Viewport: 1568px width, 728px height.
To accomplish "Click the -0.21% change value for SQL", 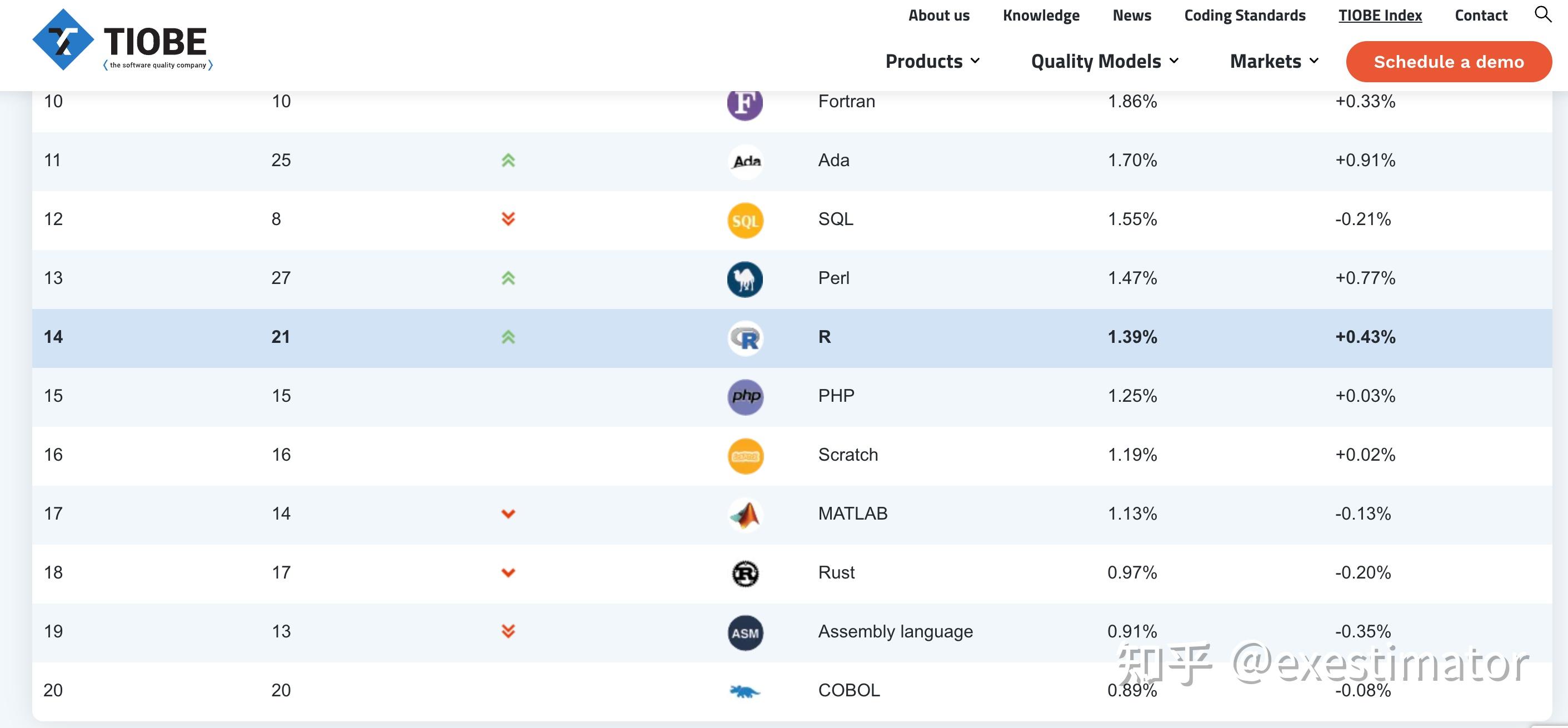I will pyautogui.click(x=1363, y=218).
